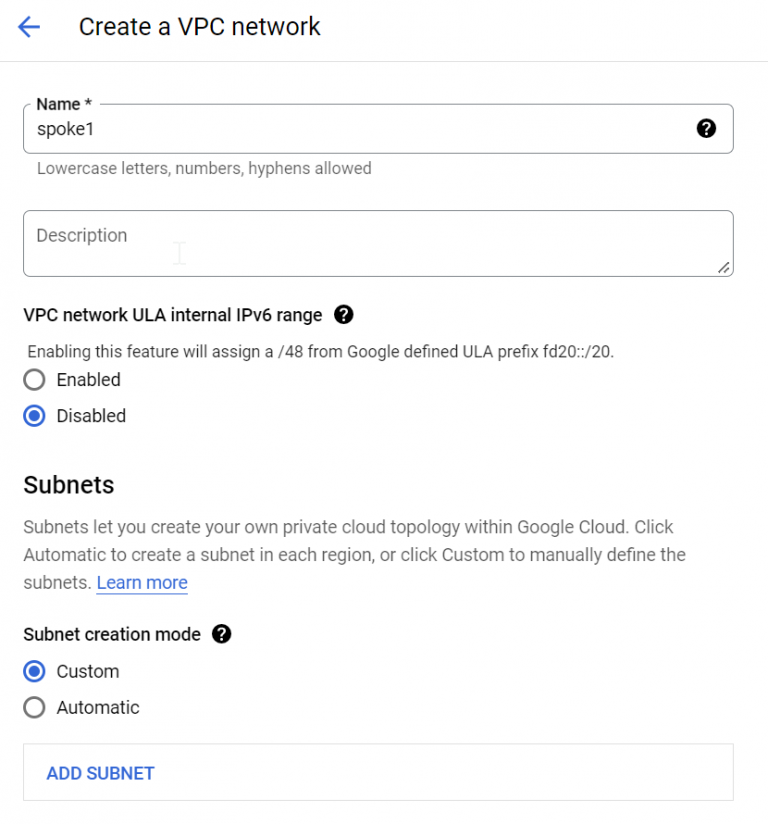Select Custom subnet creation mode
This screenshot has height=824, width=768.
coord(34,671)
